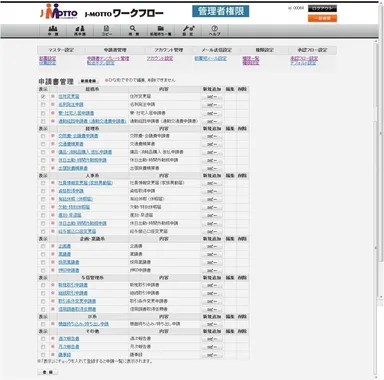The width and height of the screenshot is (384, 380).
Task: Click コピー button in 議事録 row
Action: coord(212,355)
